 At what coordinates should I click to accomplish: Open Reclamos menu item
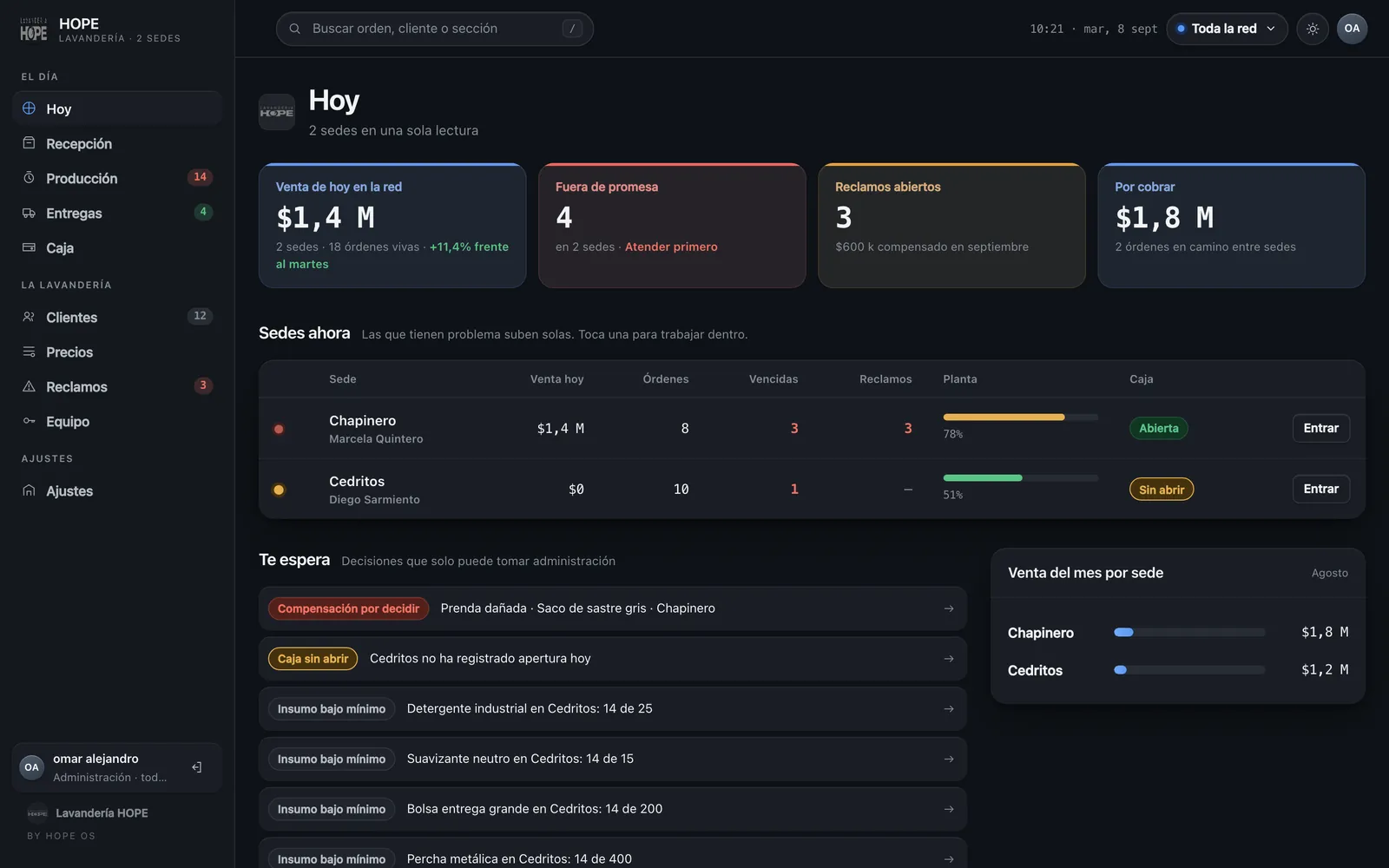[x=117, y=386]
